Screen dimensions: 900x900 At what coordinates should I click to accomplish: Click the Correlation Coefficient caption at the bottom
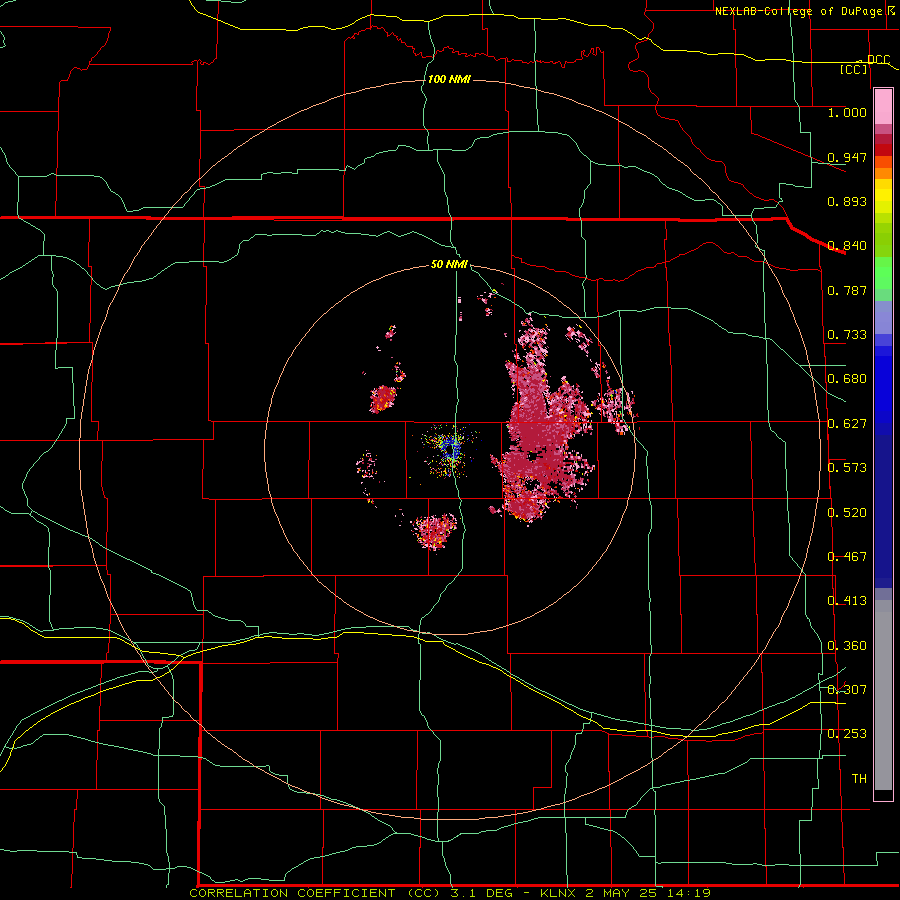coord(450,893)
